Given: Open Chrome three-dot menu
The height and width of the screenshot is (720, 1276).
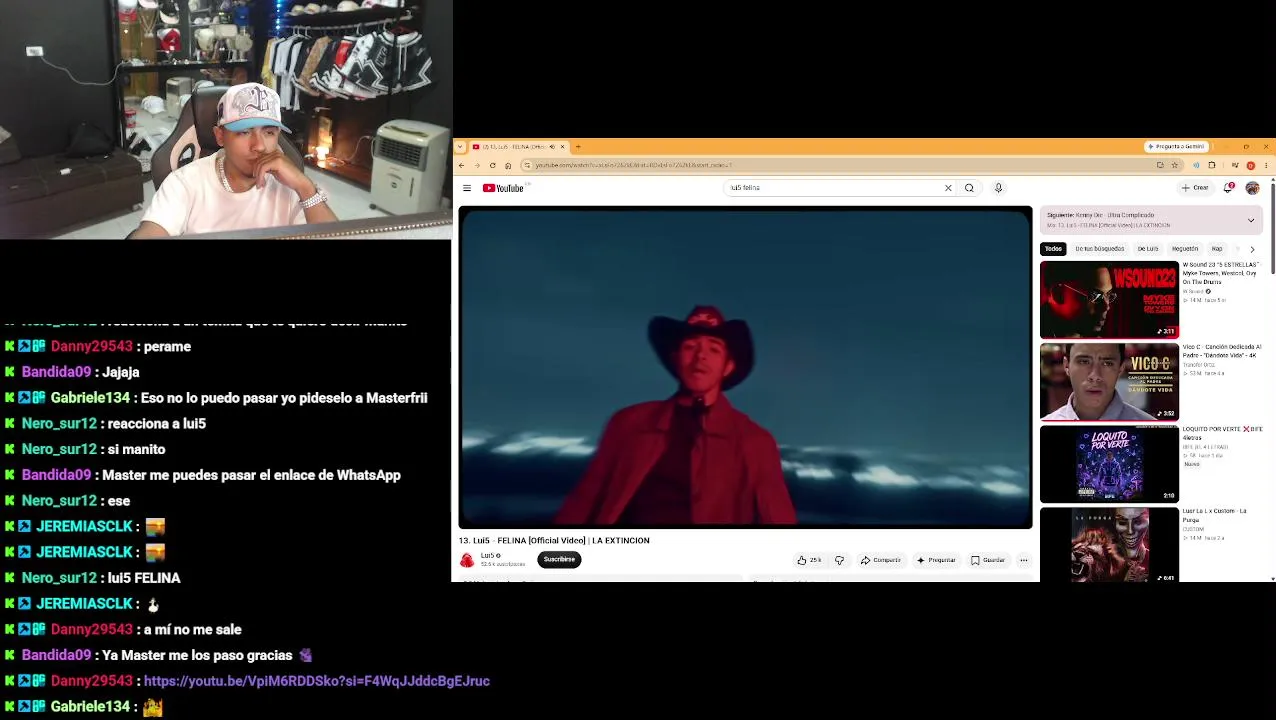Looking at the screenshot, I should (1265, 165).
